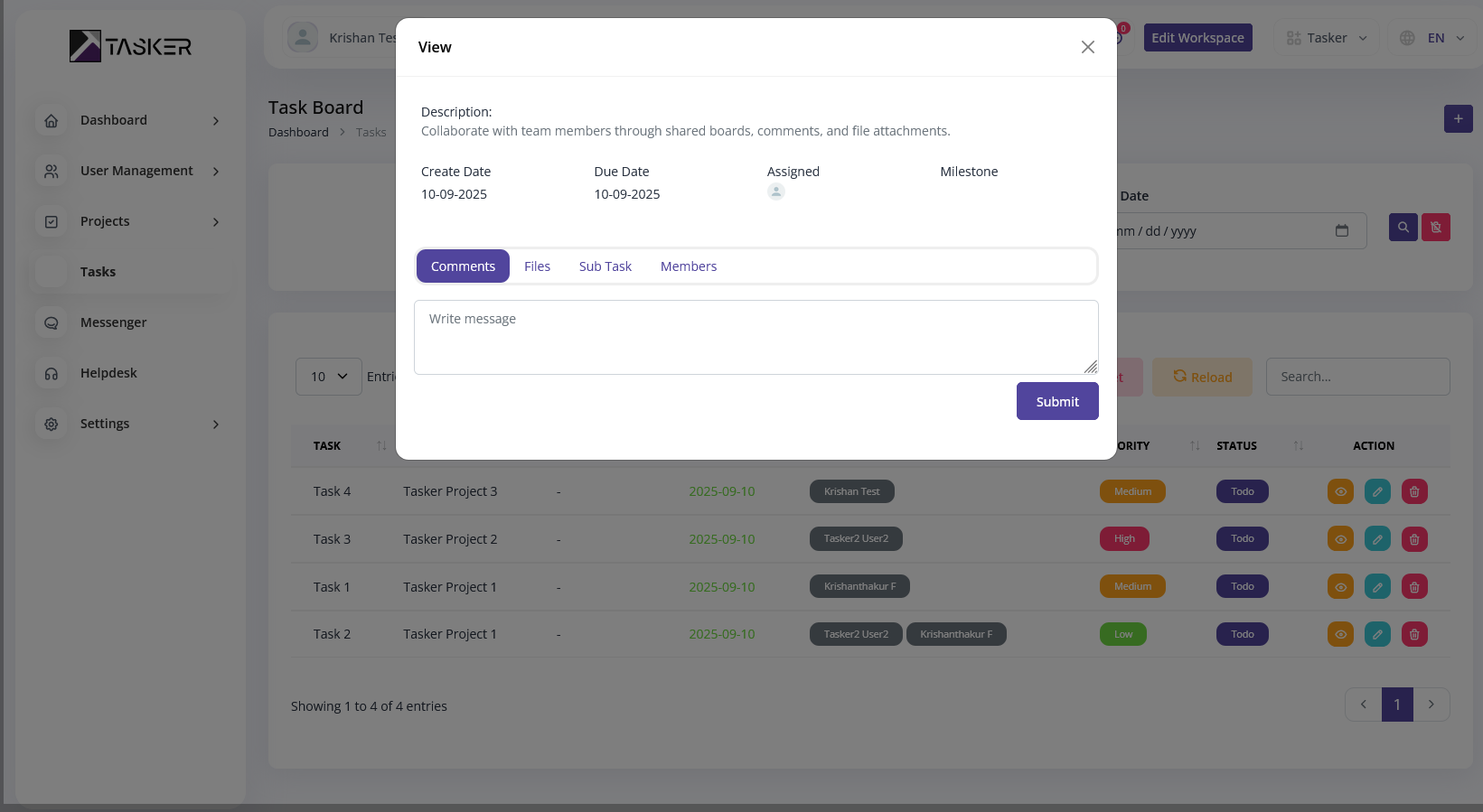Open the entries per page dropdown

click(x=328, y=377)
